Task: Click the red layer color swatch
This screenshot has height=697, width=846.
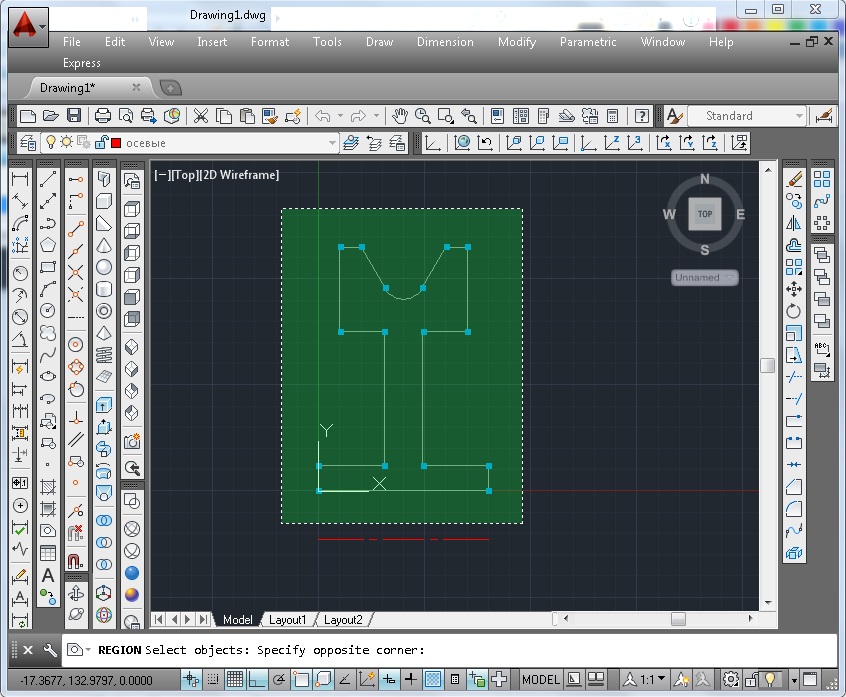Action: click(116, 143)
